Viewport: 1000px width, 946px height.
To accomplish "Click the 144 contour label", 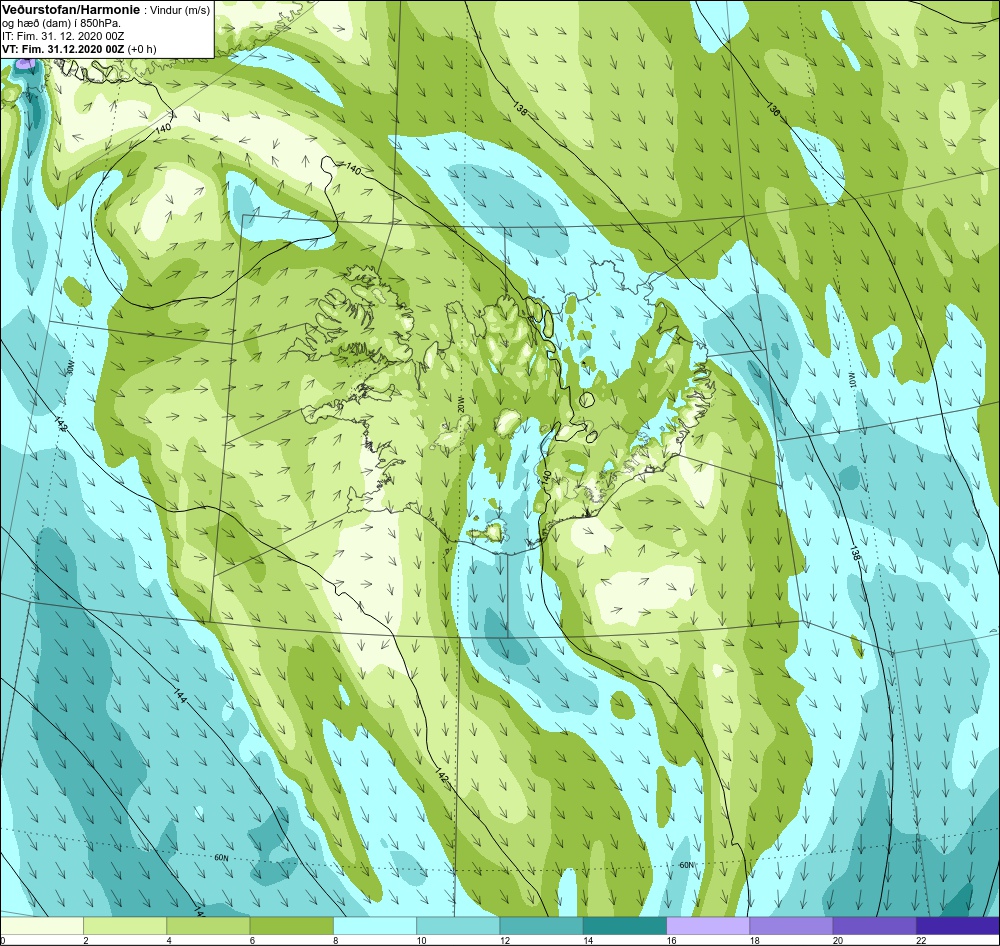I will (x=180, y=694).
